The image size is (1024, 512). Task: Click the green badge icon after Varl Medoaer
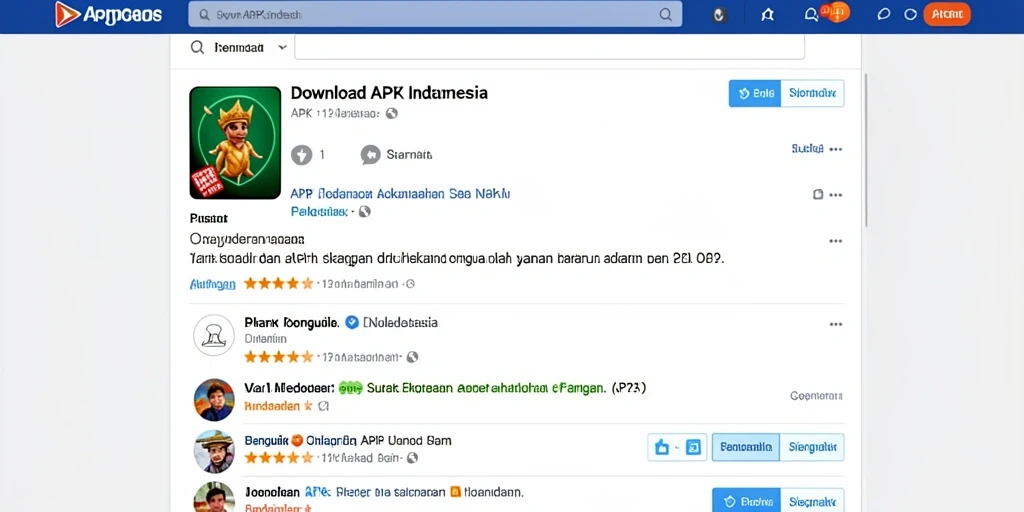(351, 388)
